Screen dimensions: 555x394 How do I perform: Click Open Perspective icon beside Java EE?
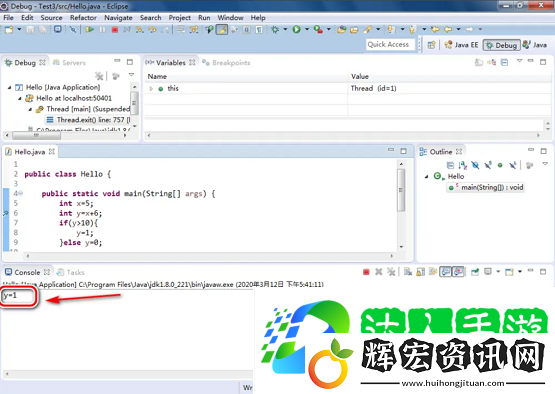click(431, 45)
